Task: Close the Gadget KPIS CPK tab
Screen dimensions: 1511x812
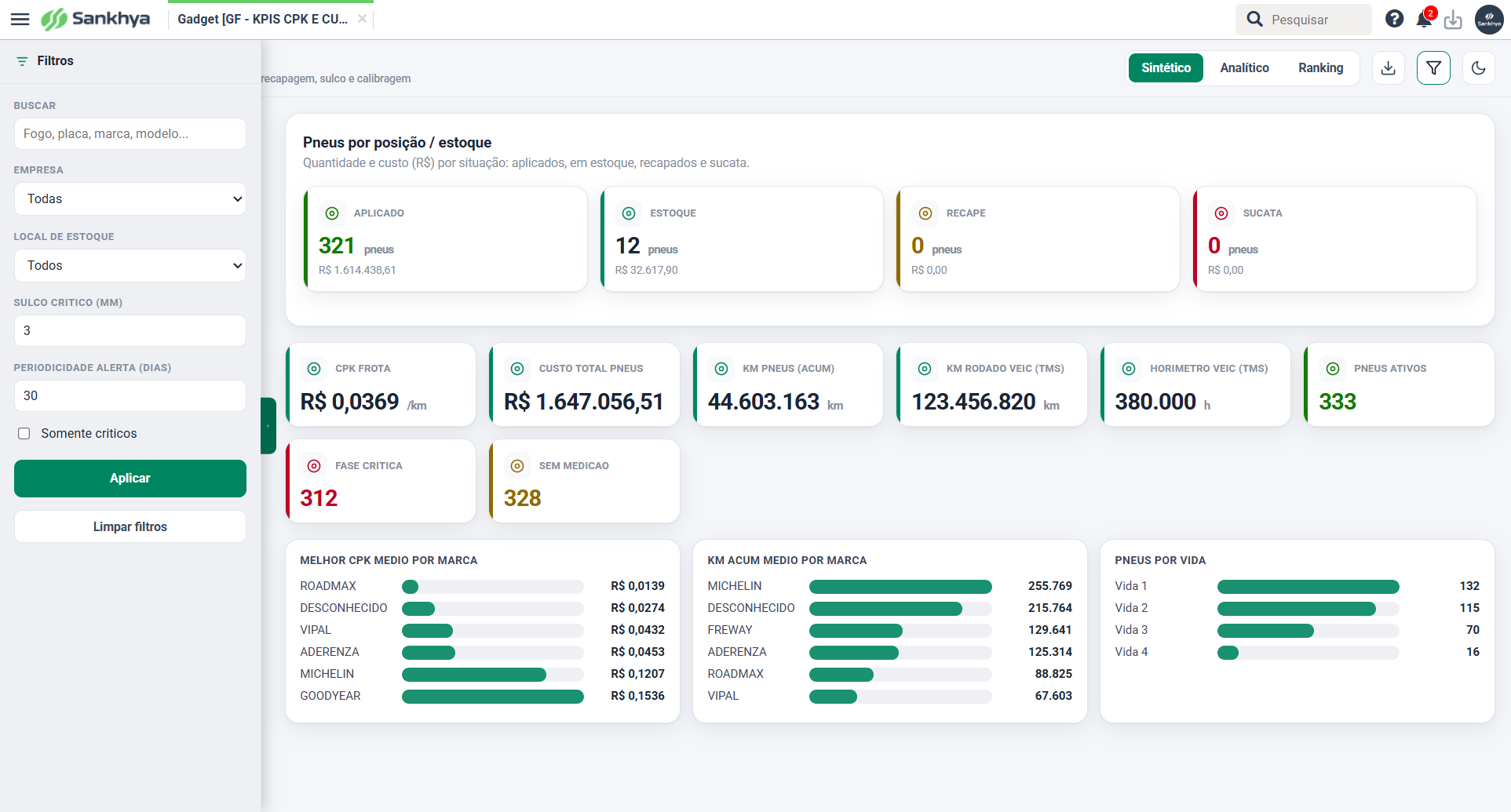Action: pyautogui.click(x=362, y=19)
